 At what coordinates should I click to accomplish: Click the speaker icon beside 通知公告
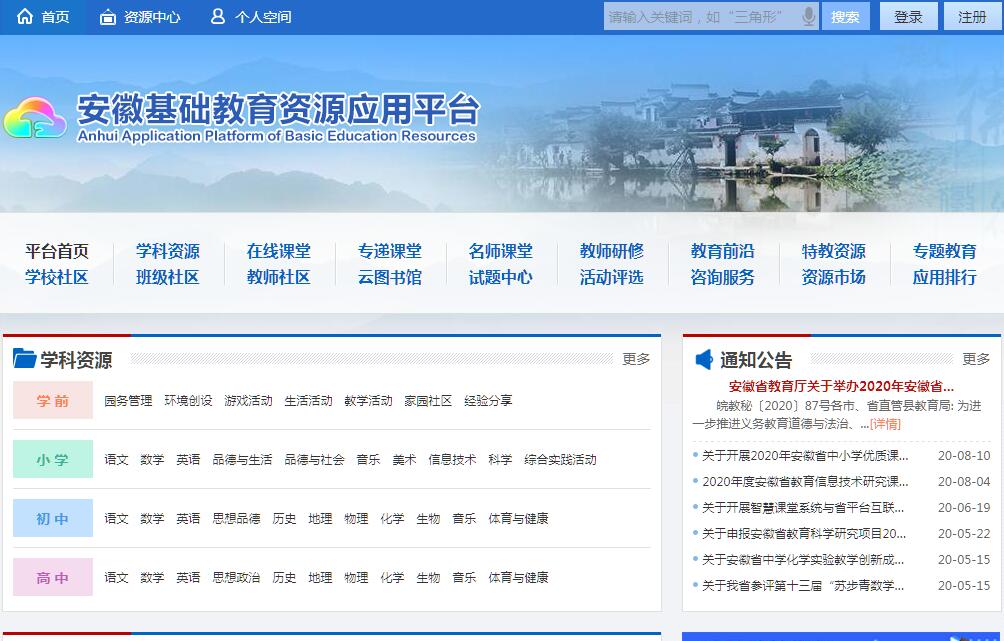[704, 359]
